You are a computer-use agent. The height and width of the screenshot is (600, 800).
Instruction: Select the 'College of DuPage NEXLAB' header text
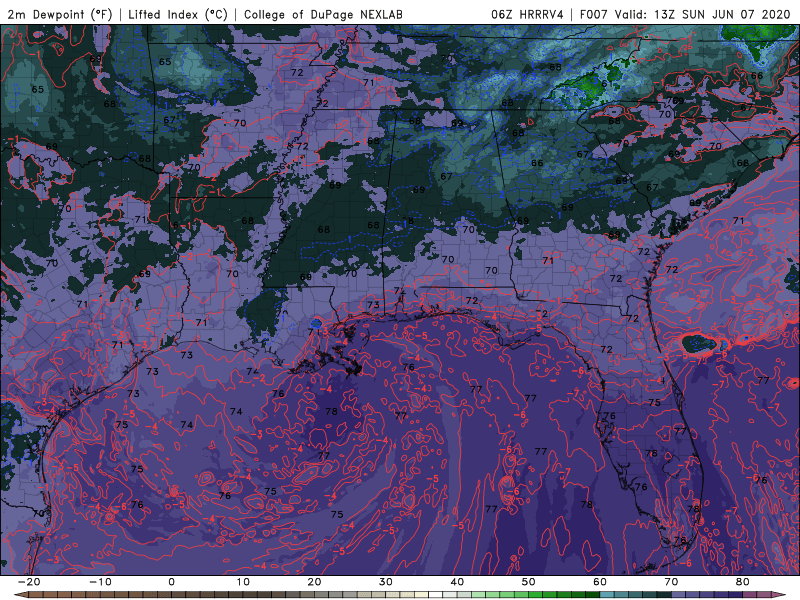[x=323, y=14]
